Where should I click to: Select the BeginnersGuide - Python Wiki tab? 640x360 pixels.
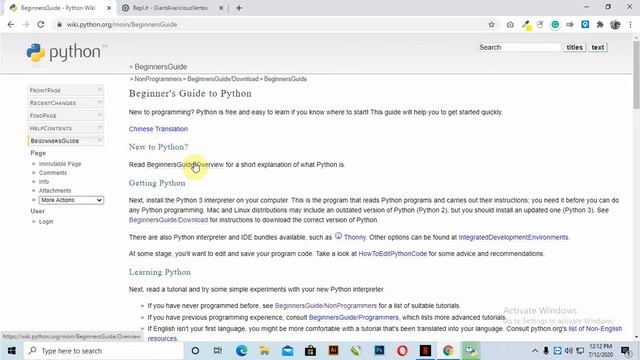click(58, 8)
